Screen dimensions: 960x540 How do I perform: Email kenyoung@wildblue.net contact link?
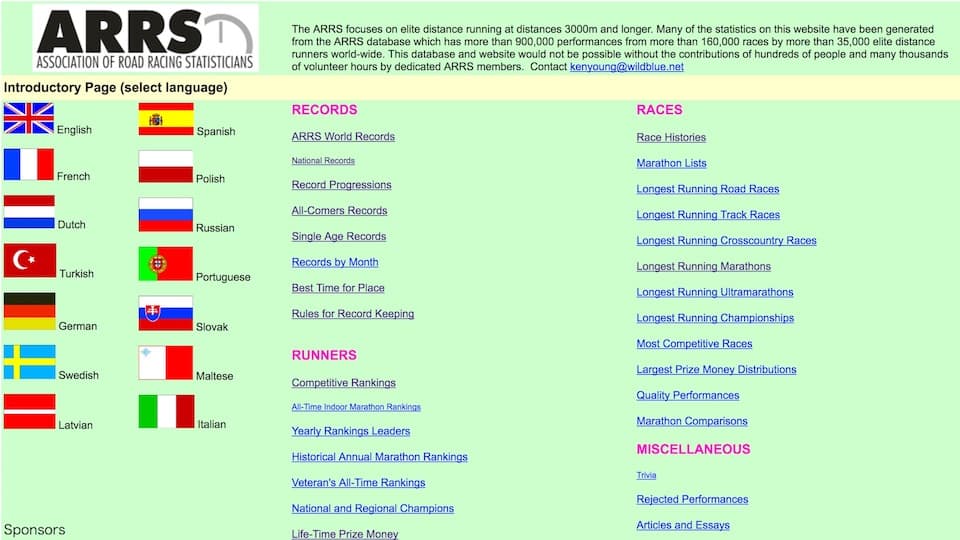[626, 67]
